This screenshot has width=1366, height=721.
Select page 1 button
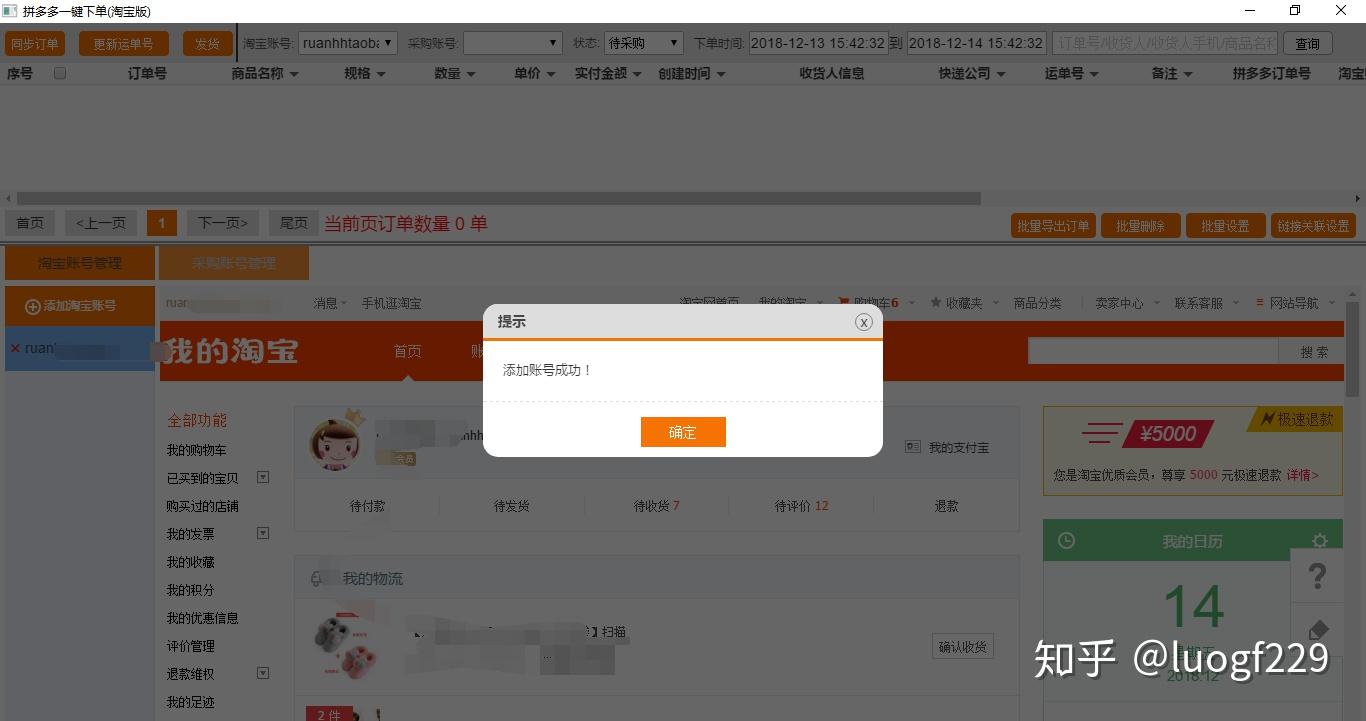pos(162,223)
